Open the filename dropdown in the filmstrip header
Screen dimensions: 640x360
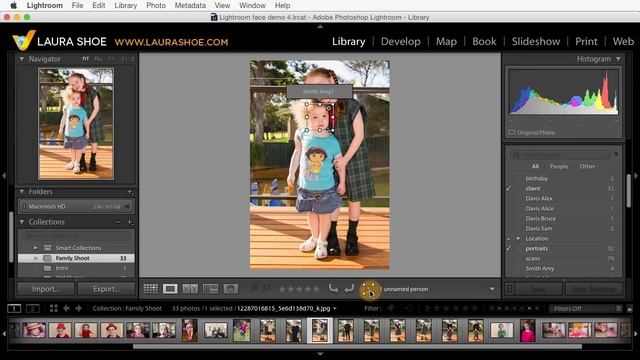coord(335,308)
